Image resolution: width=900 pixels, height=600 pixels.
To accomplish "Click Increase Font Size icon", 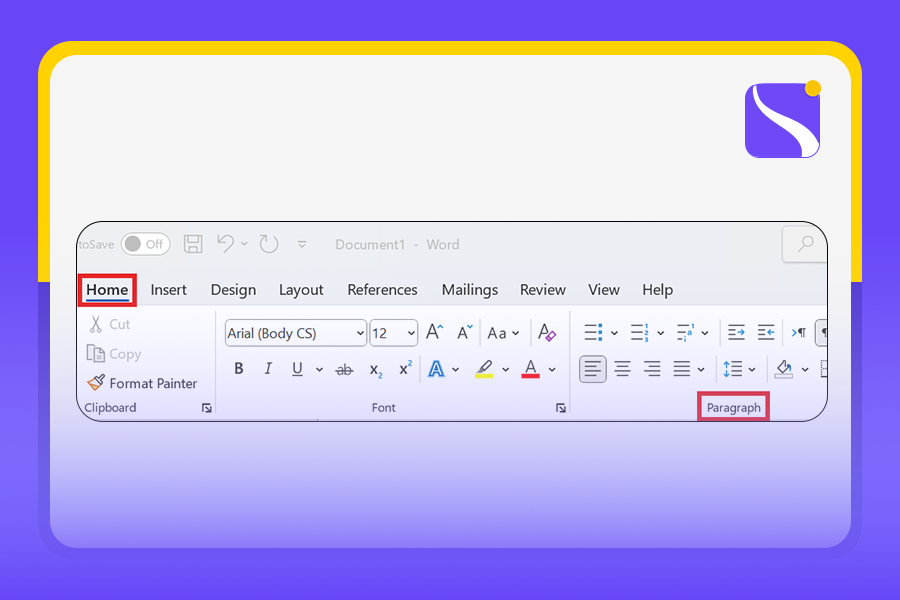I will 435,332.
